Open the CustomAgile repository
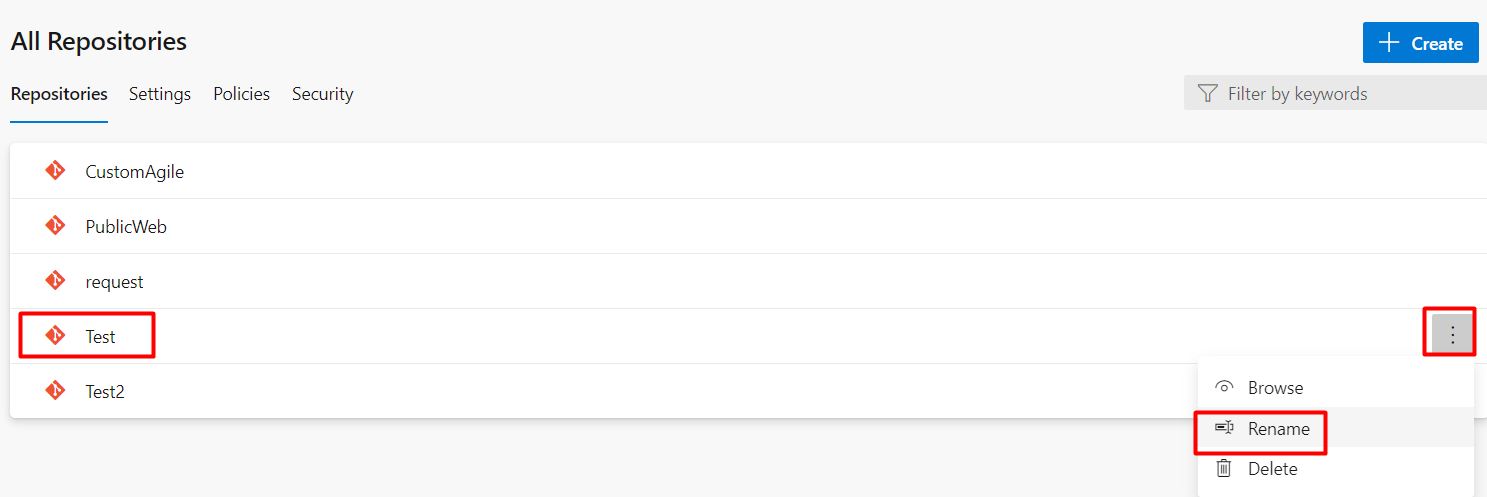 pyautogui.click(x=135, y=171)
